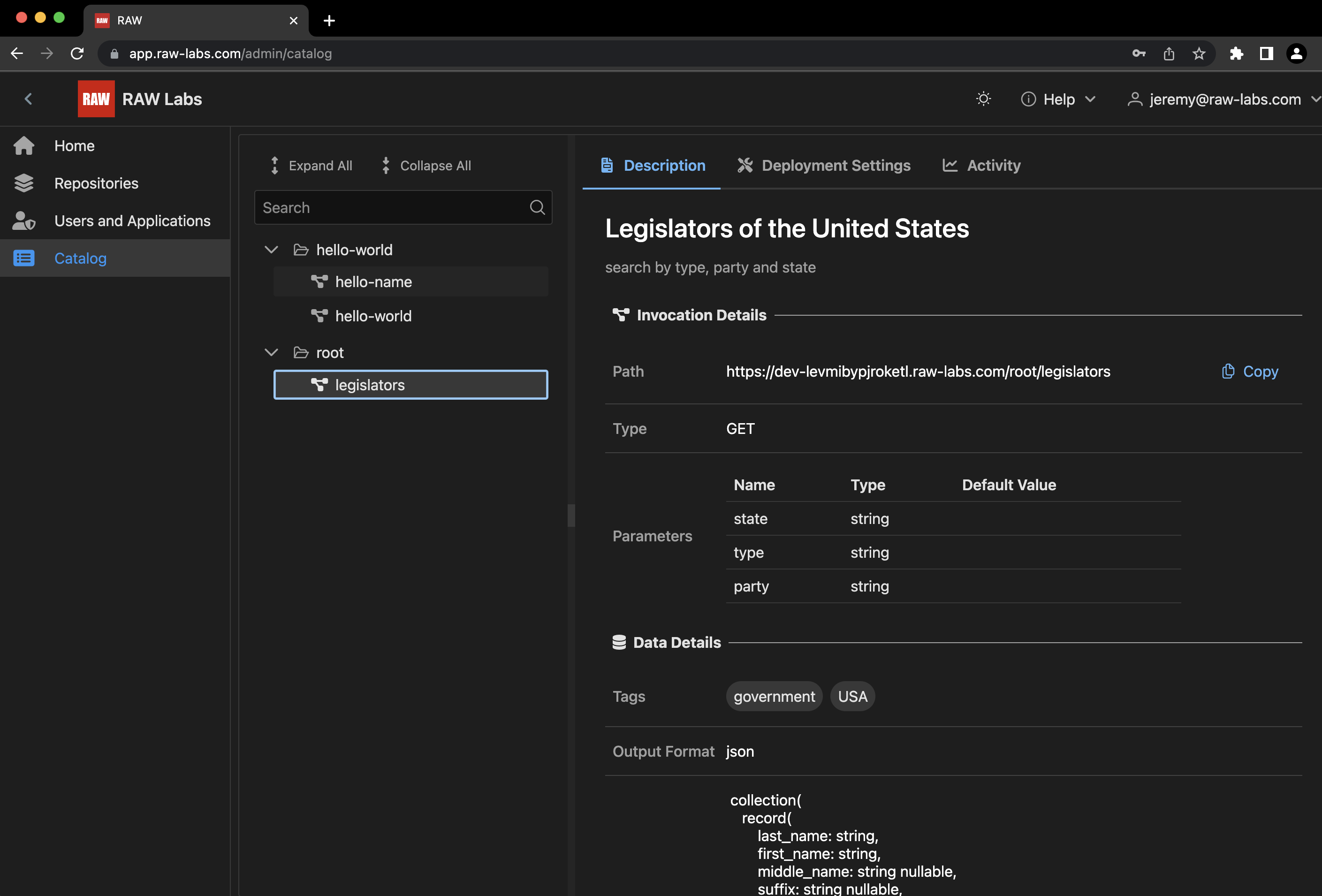Click the USA tag
Image resolution: width=1322 pixels, height=896 pixels.
[x=853, y=696]
